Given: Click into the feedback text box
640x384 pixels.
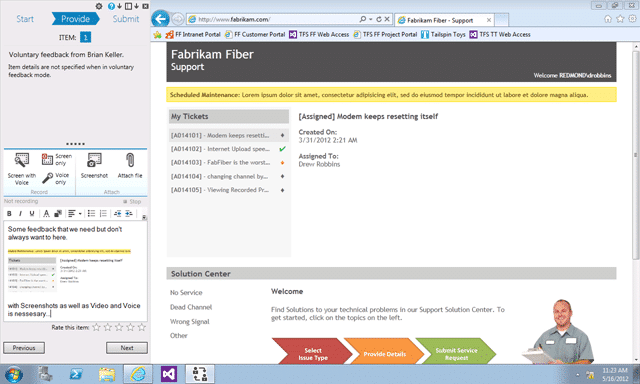Looking at the screenshot, I should pyautogui.click(x=75, y=271).
